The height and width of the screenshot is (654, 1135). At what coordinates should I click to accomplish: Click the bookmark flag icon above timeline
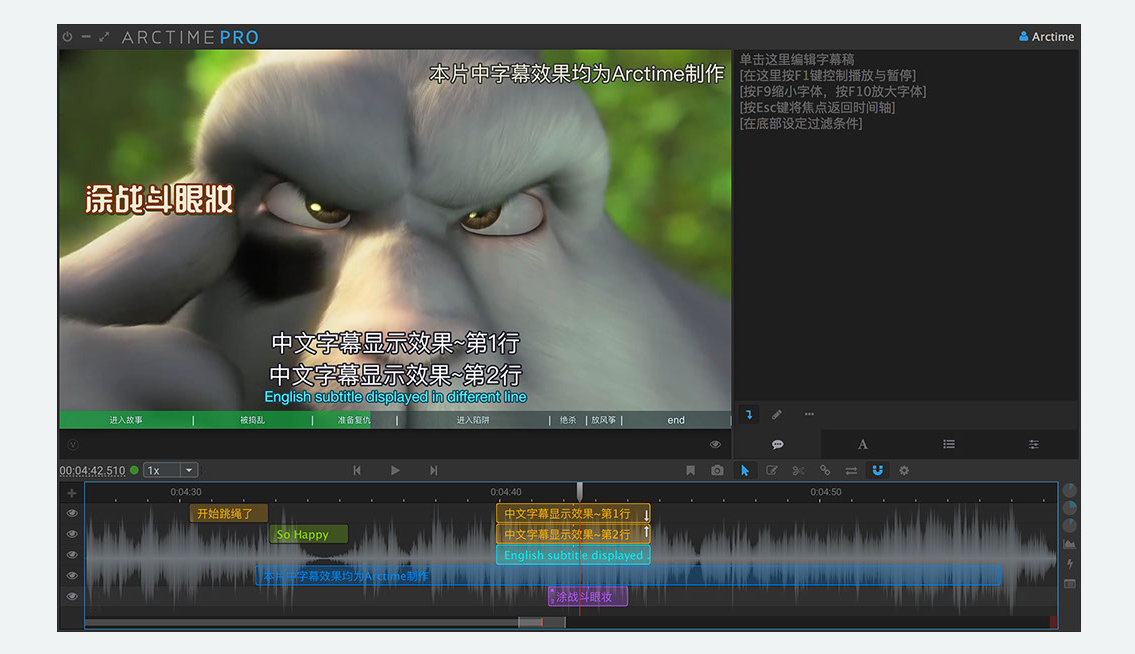tap(691, 470)
